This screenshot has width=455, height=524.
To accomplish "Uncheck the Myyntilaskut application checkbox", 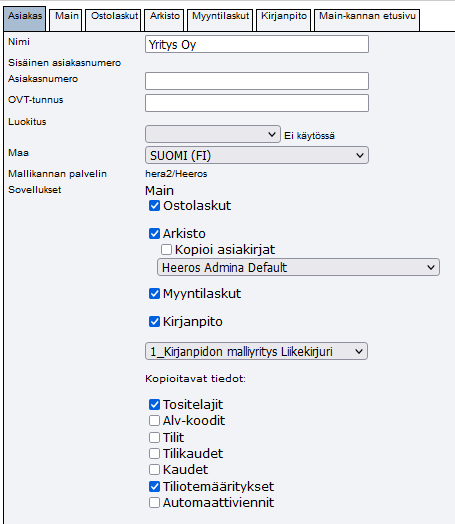I will (x=154, y=294).
